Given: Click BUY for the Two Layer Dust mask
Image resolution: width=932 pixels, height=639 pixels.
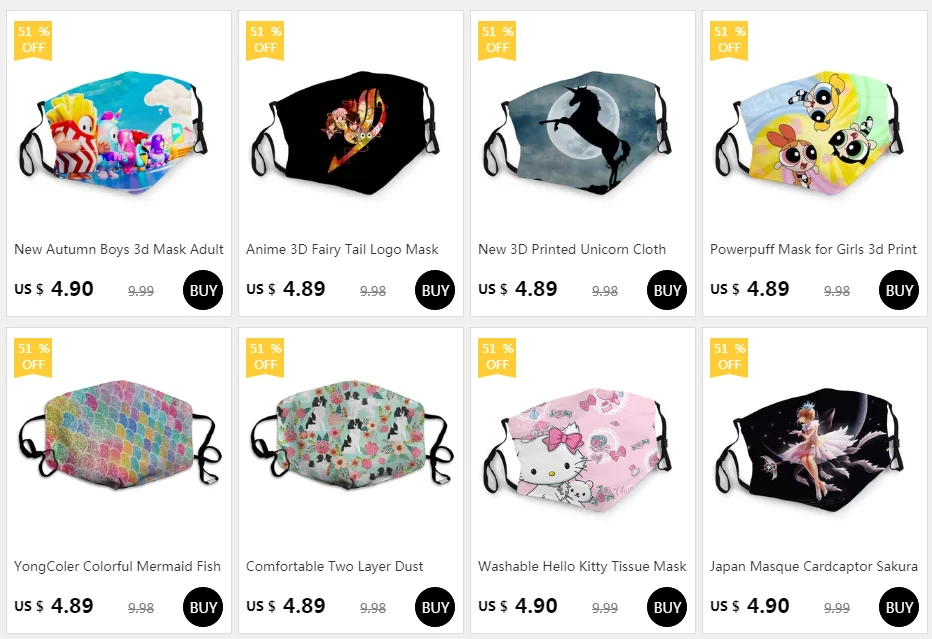Looking at the screenshot, I should point(434,607).
